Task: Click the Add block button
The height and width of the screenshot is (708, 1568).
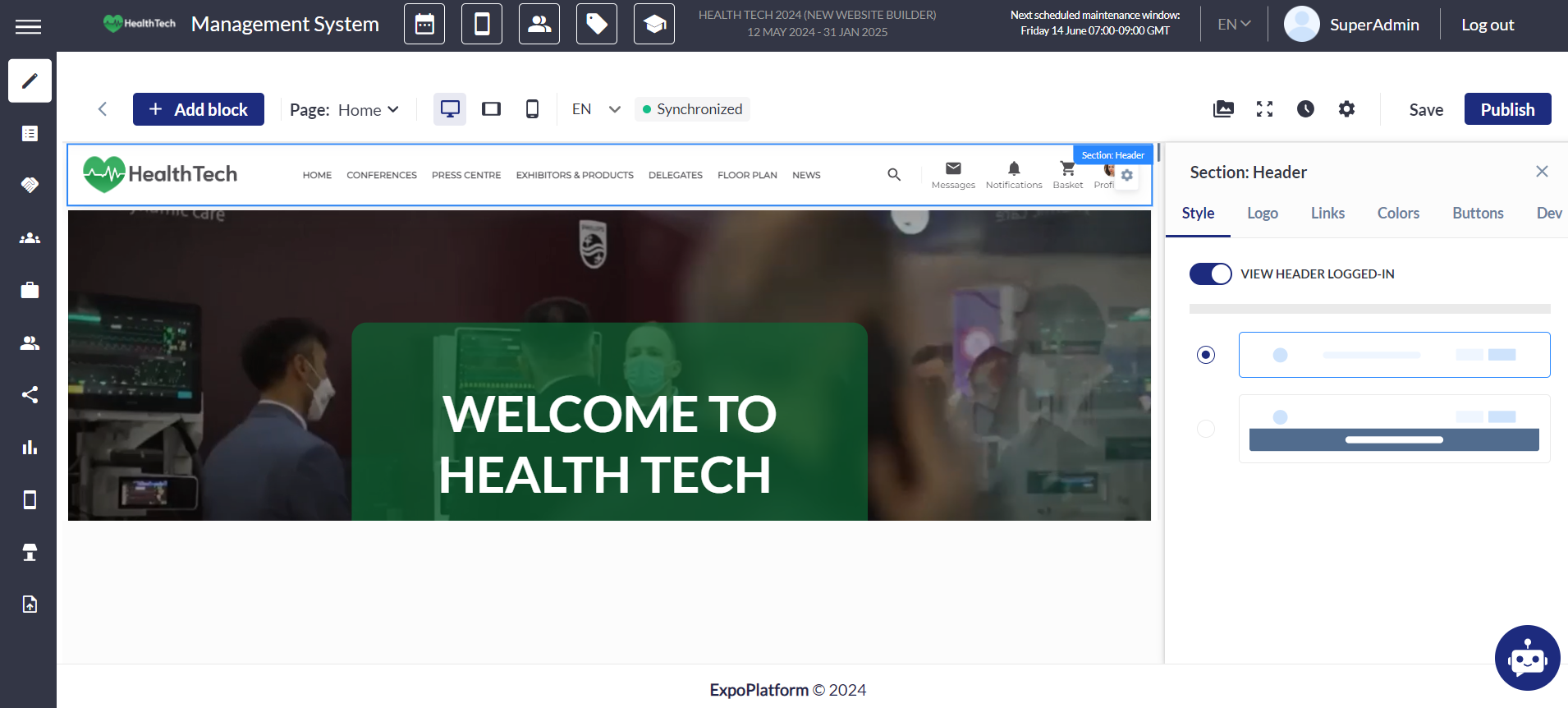Action: [199, 109]
